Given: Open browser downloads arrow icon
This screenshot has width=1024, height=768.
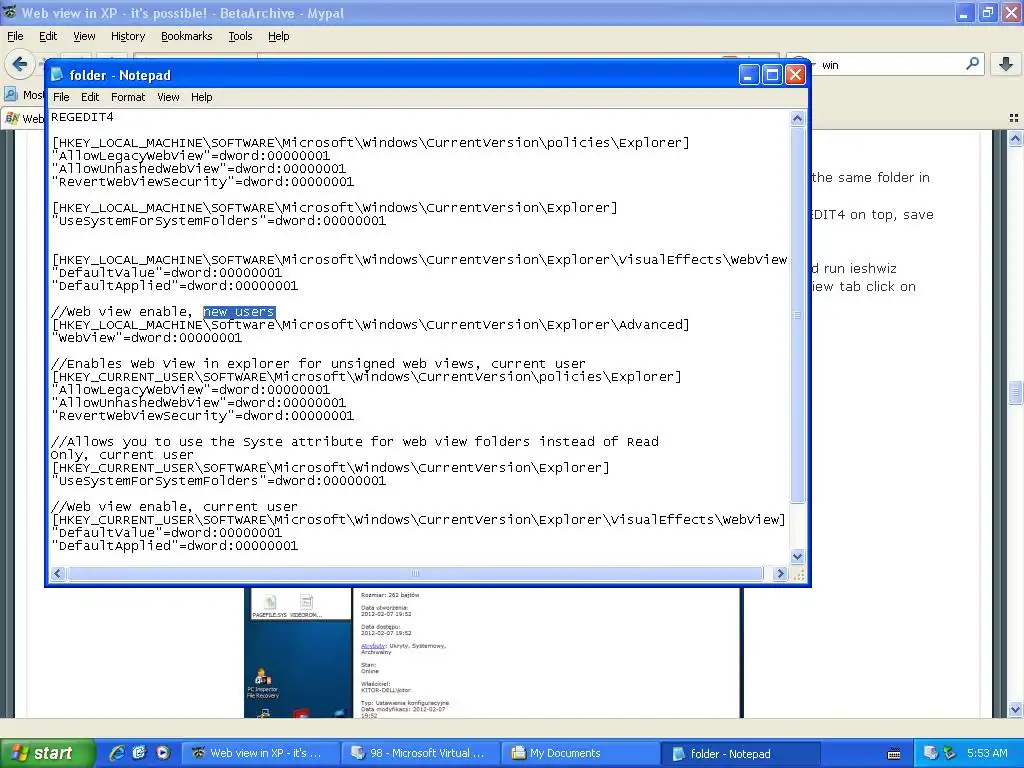Looking at the screenshot, I should click(1006, 64).
